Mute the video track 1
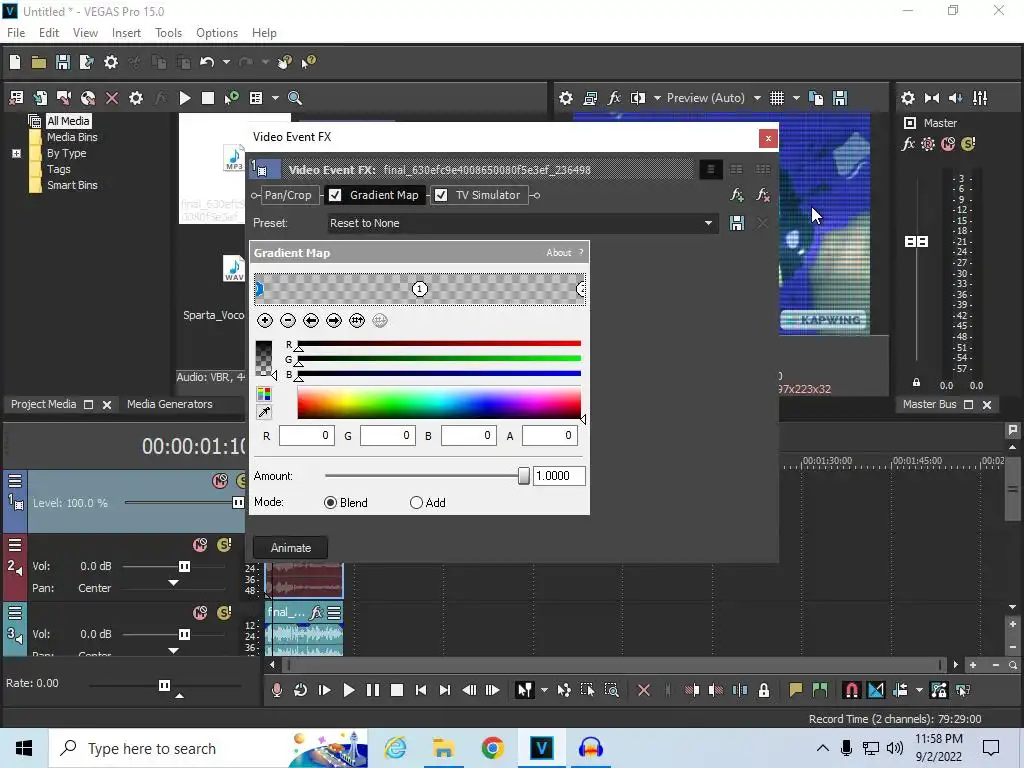 point(220,481)
